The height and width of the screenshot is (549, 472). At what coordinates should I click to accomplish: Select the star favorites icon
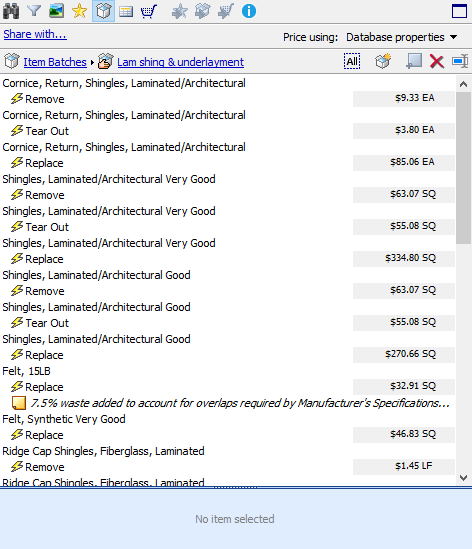tap(79, 11)
